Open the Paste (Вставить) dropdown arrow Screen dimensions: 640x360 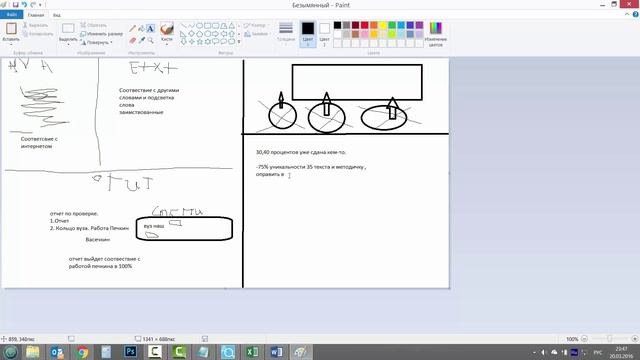(x=11, y=44)
